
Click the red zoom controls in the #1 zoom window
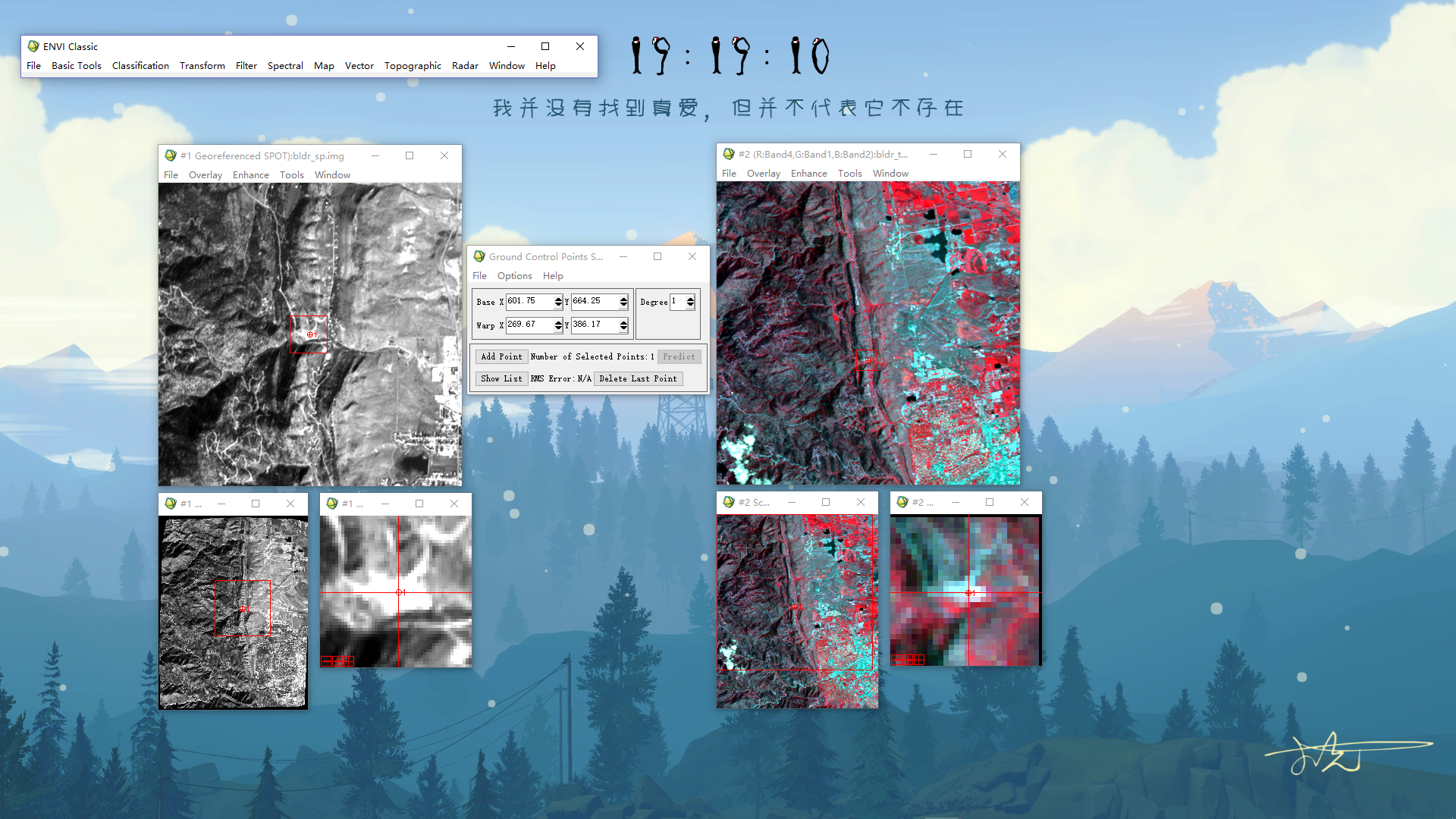pos(337,661)
